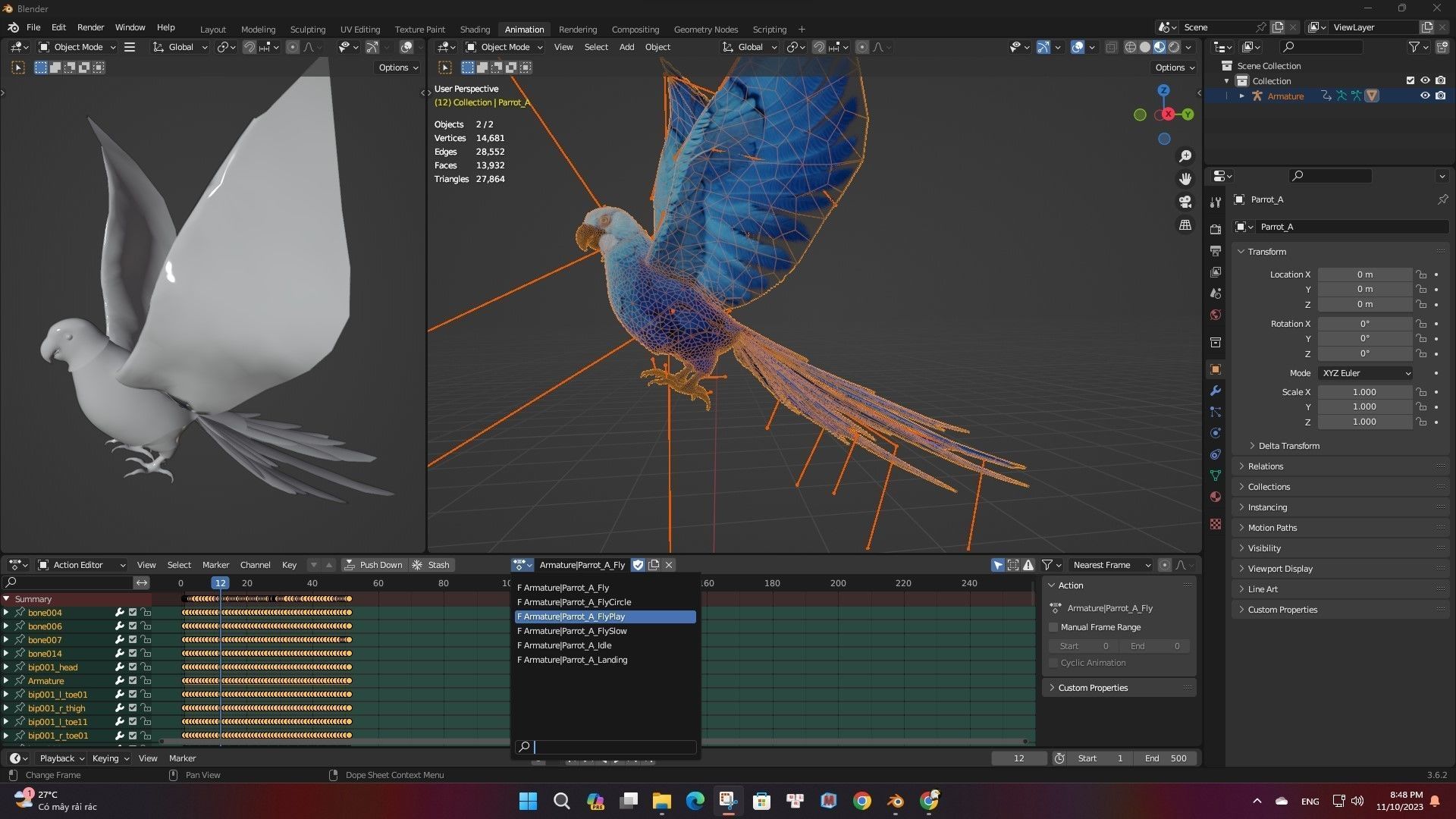Hide Armature in viewport via eye icon
The width and height of the screenshot is (1456, 819).
[x=1425, y=96]
